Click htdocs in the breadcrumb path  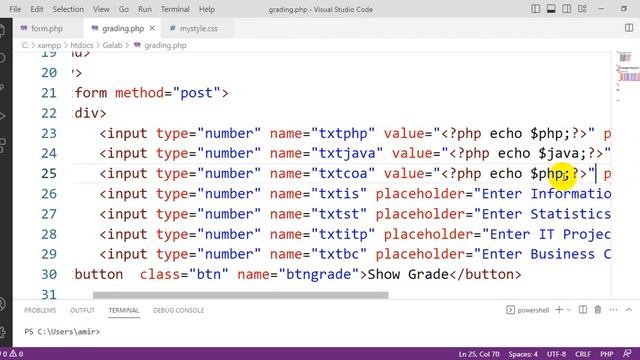coord(82,45)
